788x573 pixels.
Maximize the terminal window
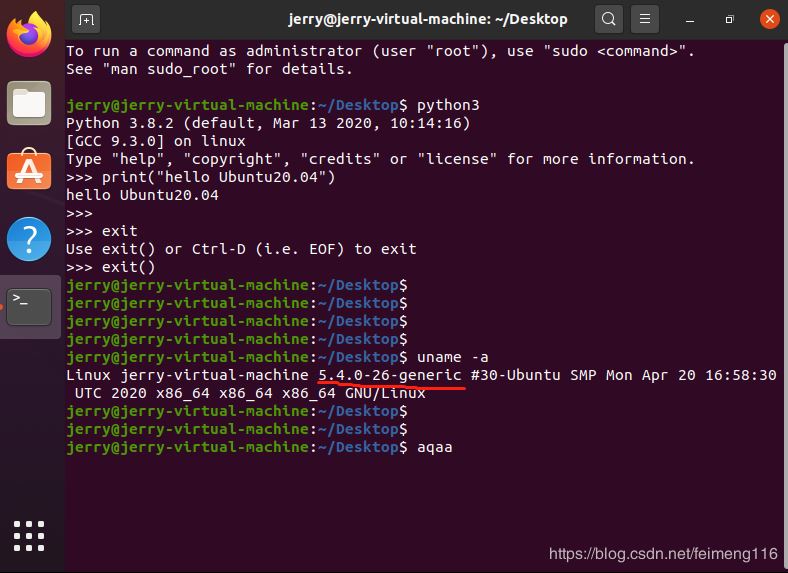(729, 19)
